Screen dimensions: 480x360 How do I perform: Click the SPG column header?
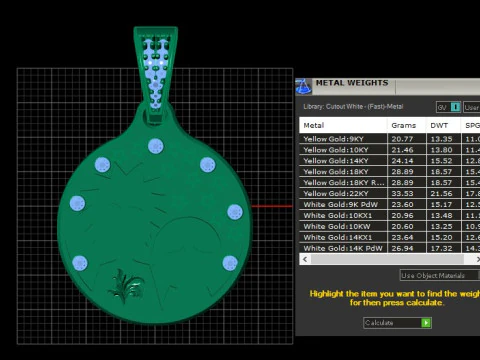point(471,125)
